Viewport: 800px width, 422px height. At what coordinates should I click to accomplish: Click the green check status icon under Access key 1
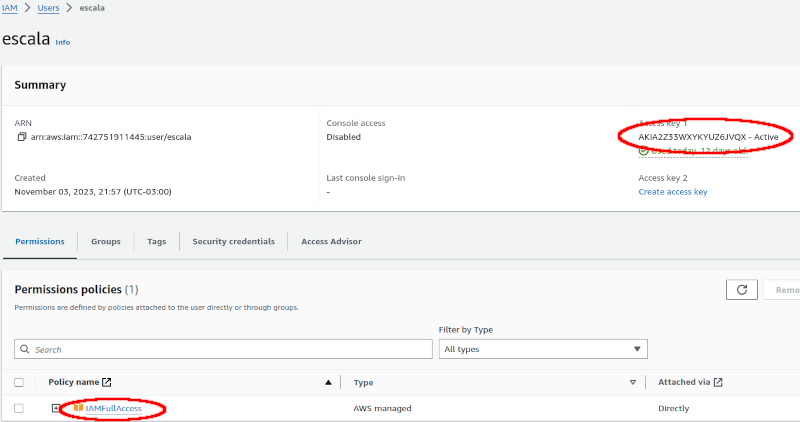[x=644, y=151]
